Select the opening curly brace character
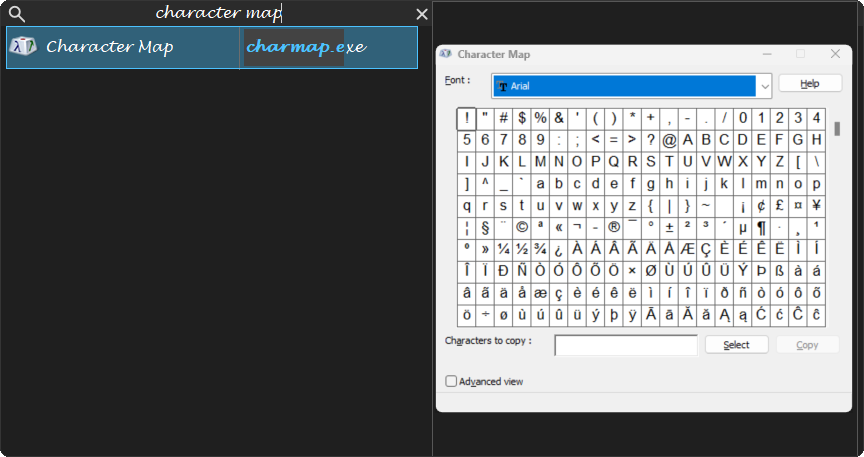Image resolution: width=864 pixels, height=457 pixels. tap(651, 206)
